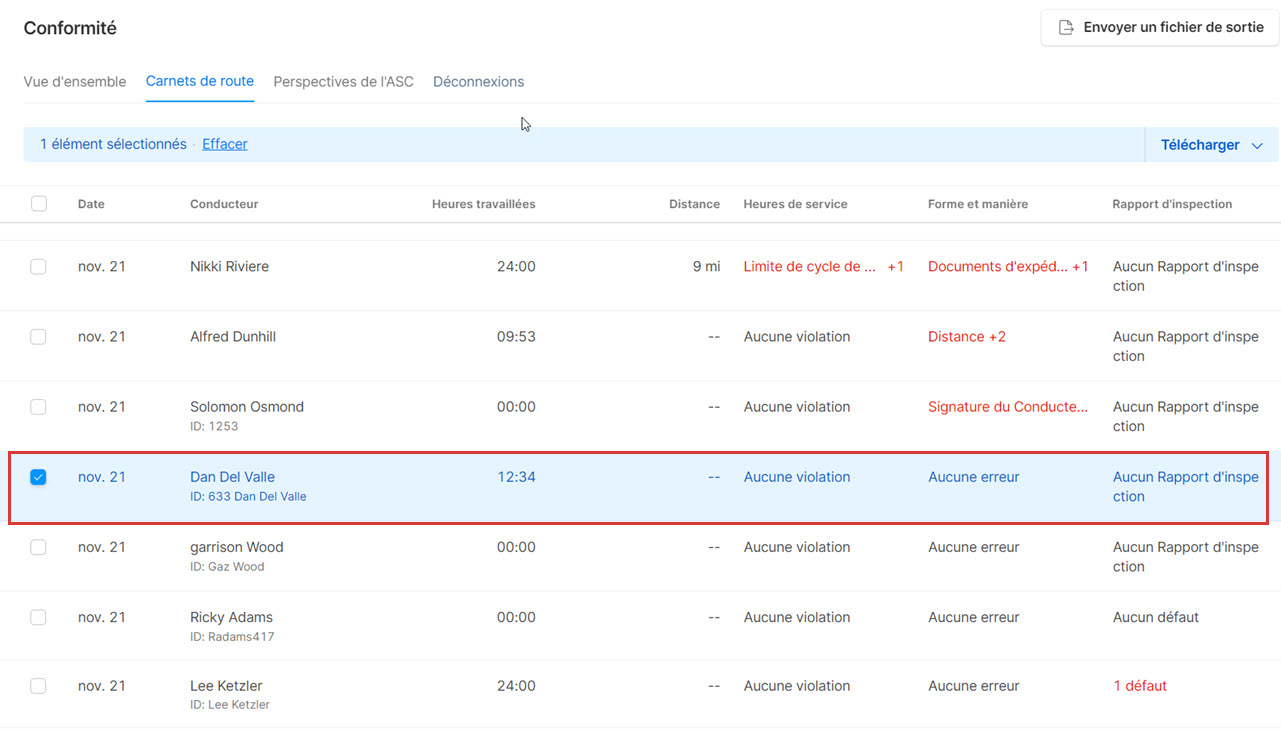Click the Effacer link

click(225, 144)
